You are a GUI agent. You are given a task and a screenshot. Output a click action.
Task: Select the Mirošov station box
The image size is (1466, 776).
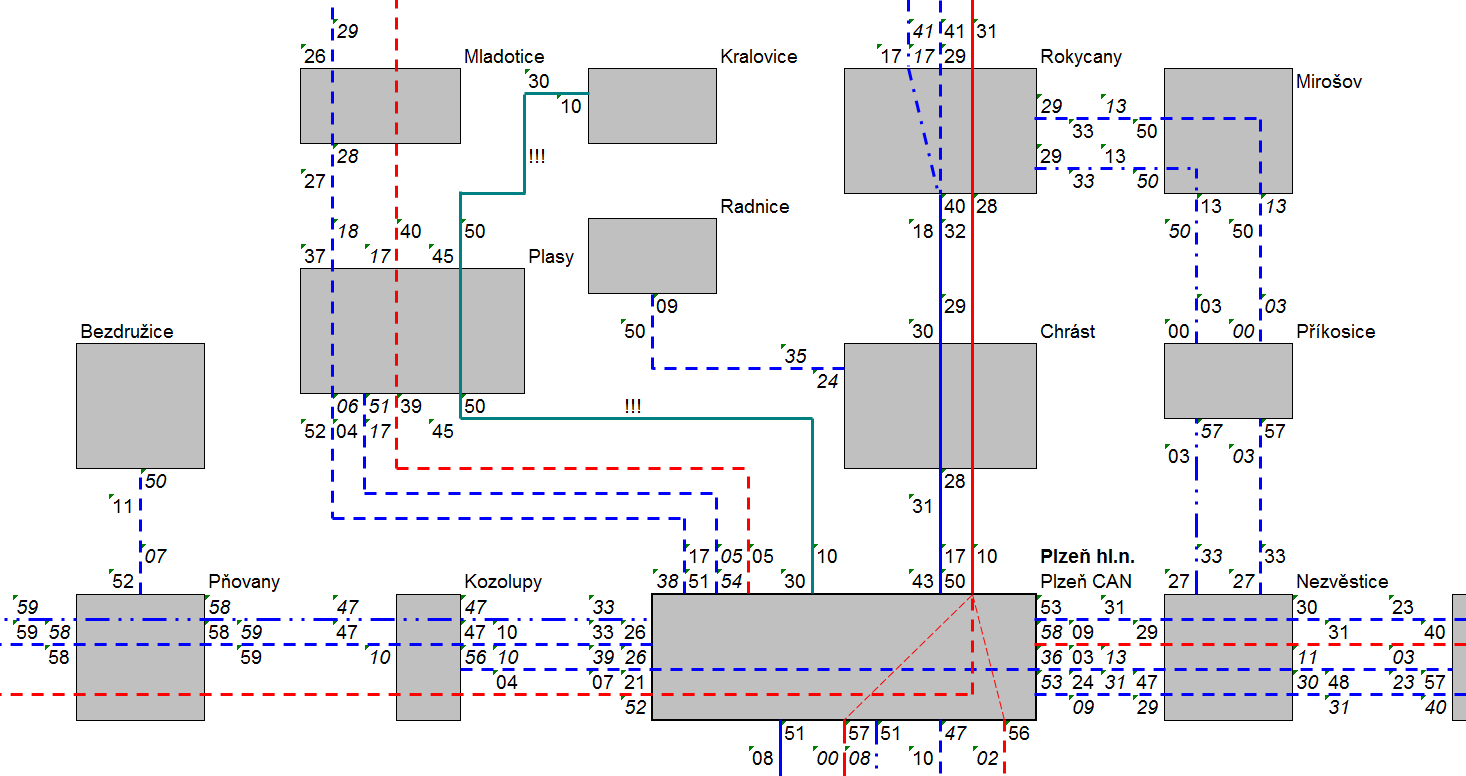pos(1228,131)
